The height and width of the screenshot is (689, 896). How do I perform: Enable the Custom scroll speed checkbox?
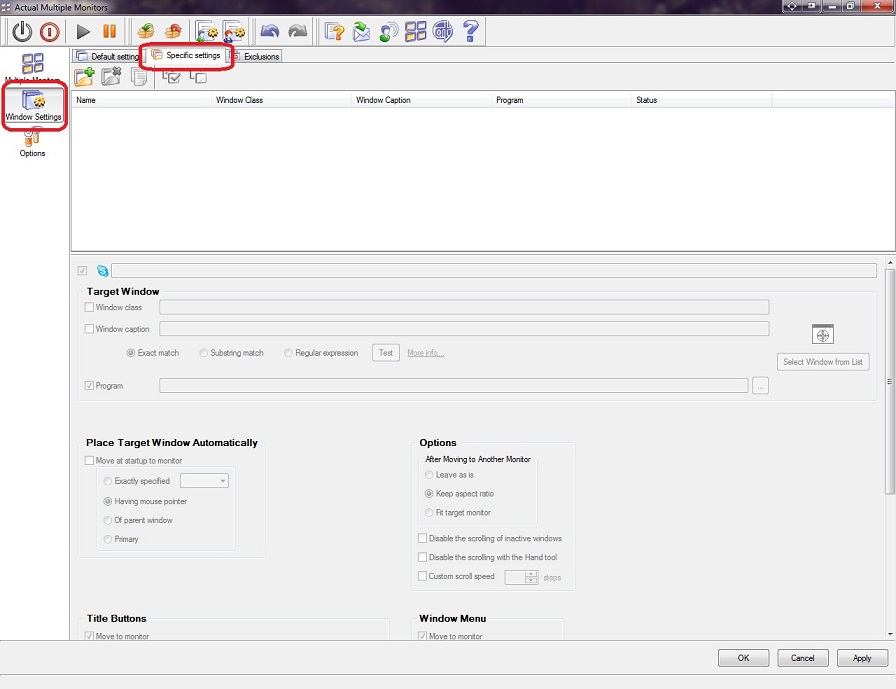pyautogui.click(x=422, y=576)
